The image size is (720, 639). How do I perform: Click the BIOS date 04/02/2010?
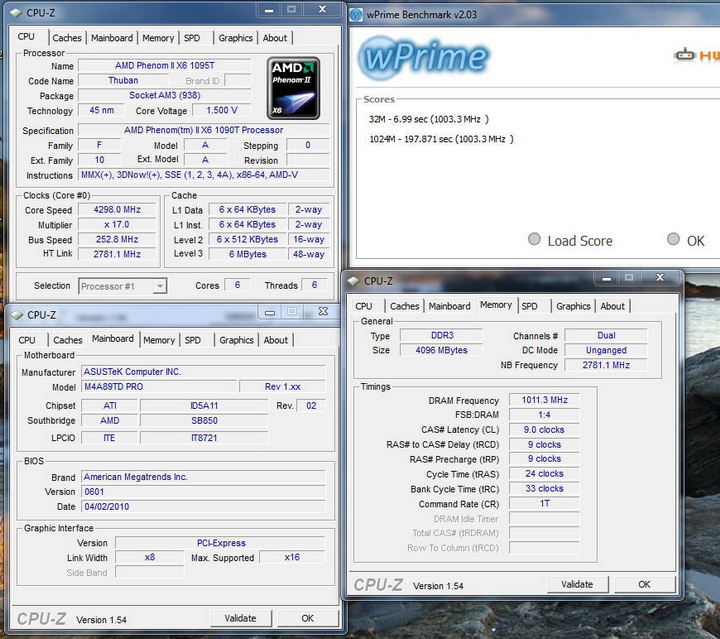[x=203, y=506]
